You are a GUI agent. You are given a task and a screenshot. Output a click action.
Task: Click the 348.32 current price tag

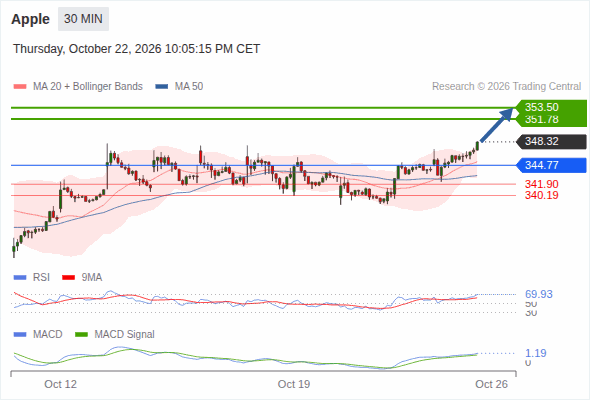tap(551, 141)
